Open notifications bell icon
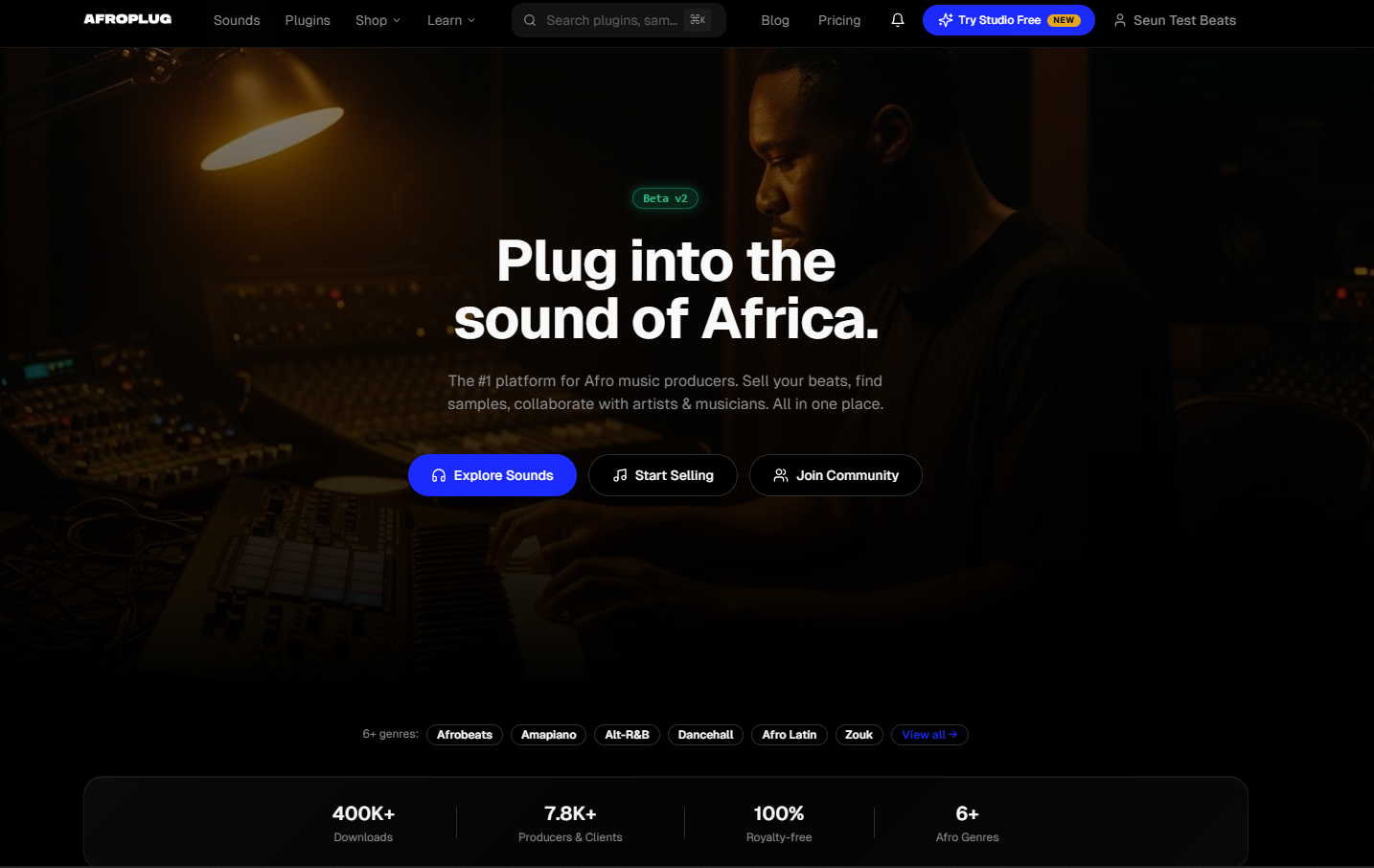 (898, 20)
